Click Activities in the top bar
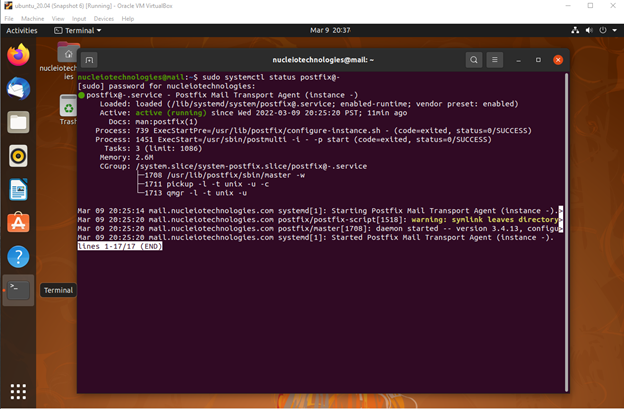This screenshot has width=624, height=409. [21, 30]
